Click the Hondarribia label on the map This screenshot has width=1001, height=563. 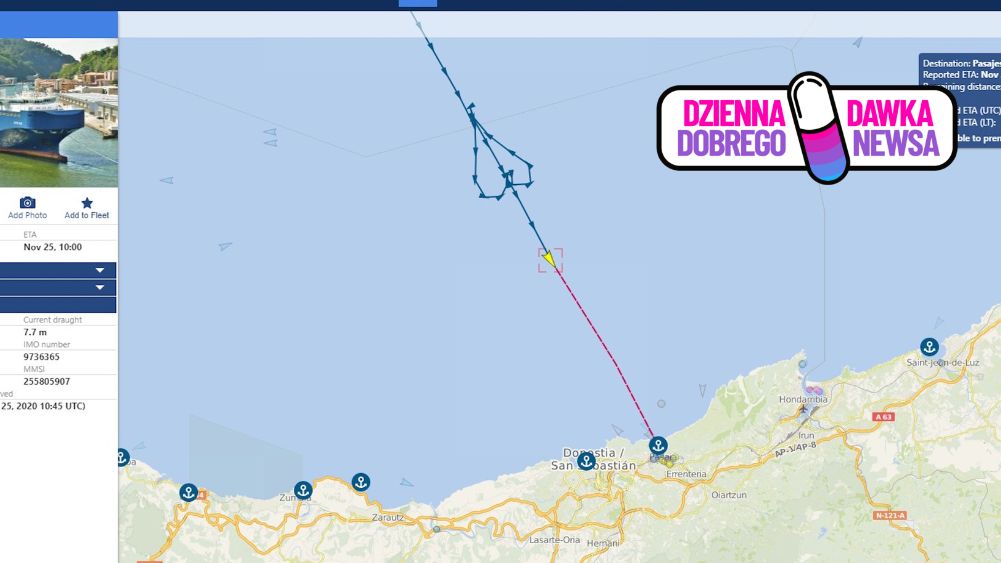pos(803,399)
